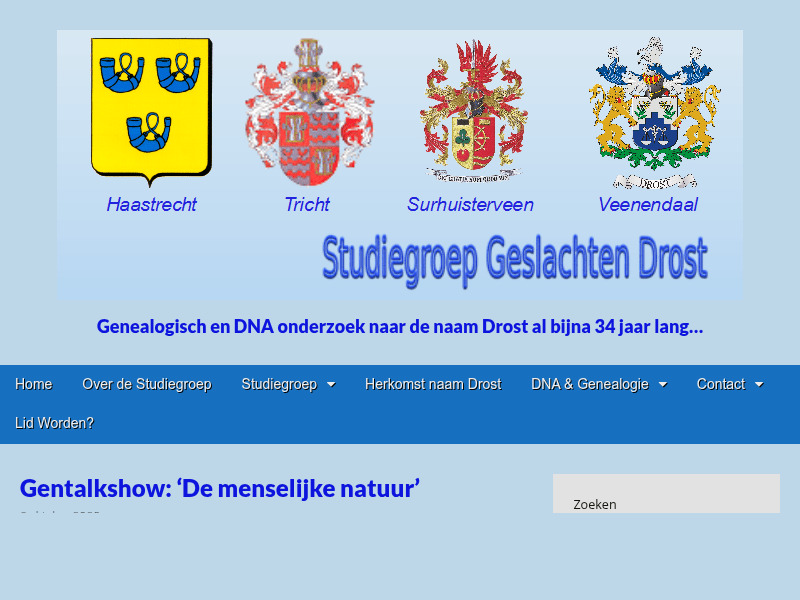Click the crest with blue crown emblem
The image size is (800, 600).
648,110
